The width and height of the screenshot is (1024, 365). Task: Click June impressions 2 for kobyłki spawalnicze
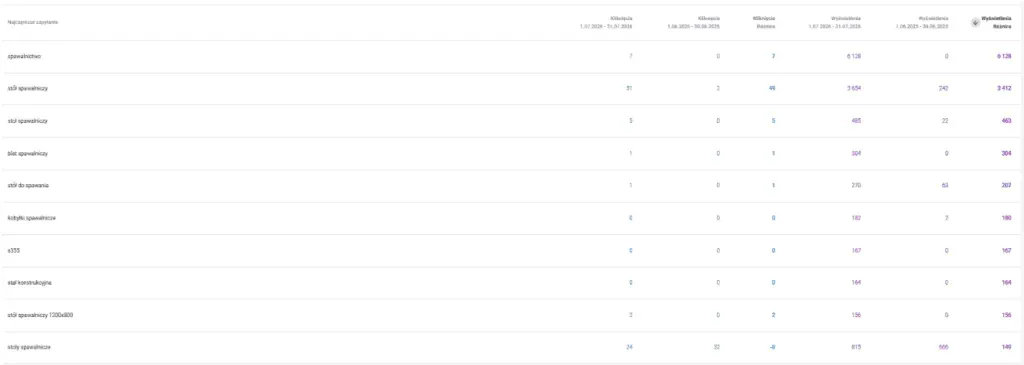point(946,218)
